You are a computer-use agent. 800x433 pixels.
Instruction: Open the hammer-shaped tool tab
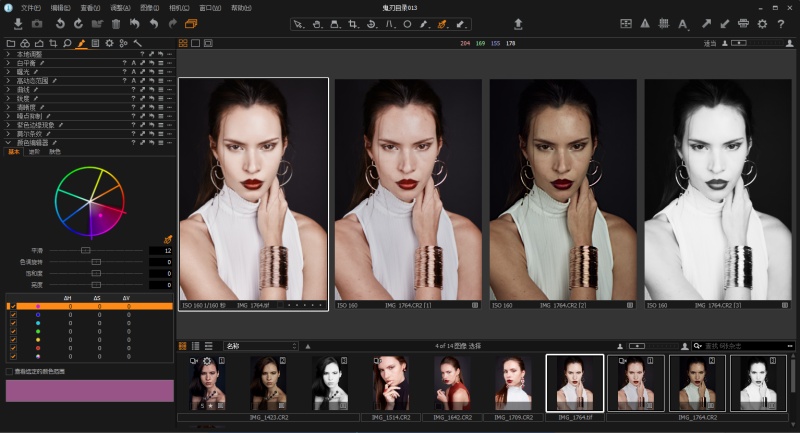click(137, 43)
